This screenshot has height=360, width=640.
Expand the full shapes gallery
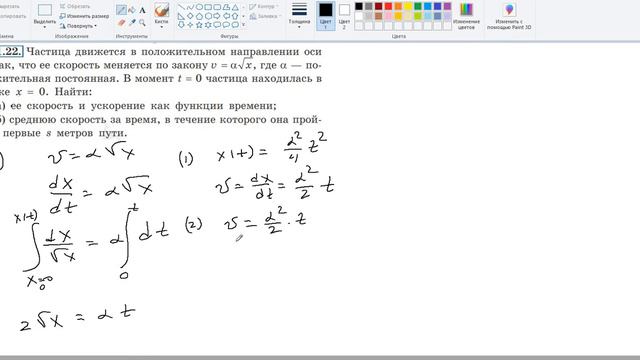tap(243, 24)
